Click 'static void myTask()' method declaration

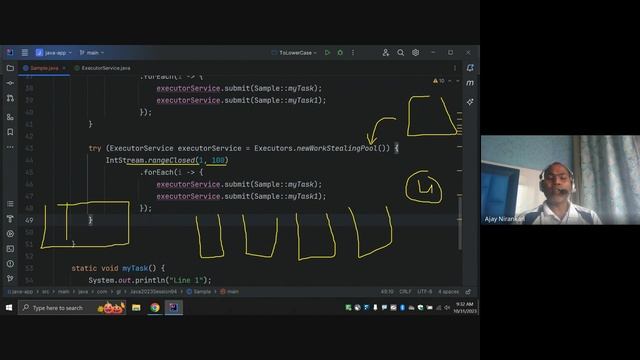point(118,268)
